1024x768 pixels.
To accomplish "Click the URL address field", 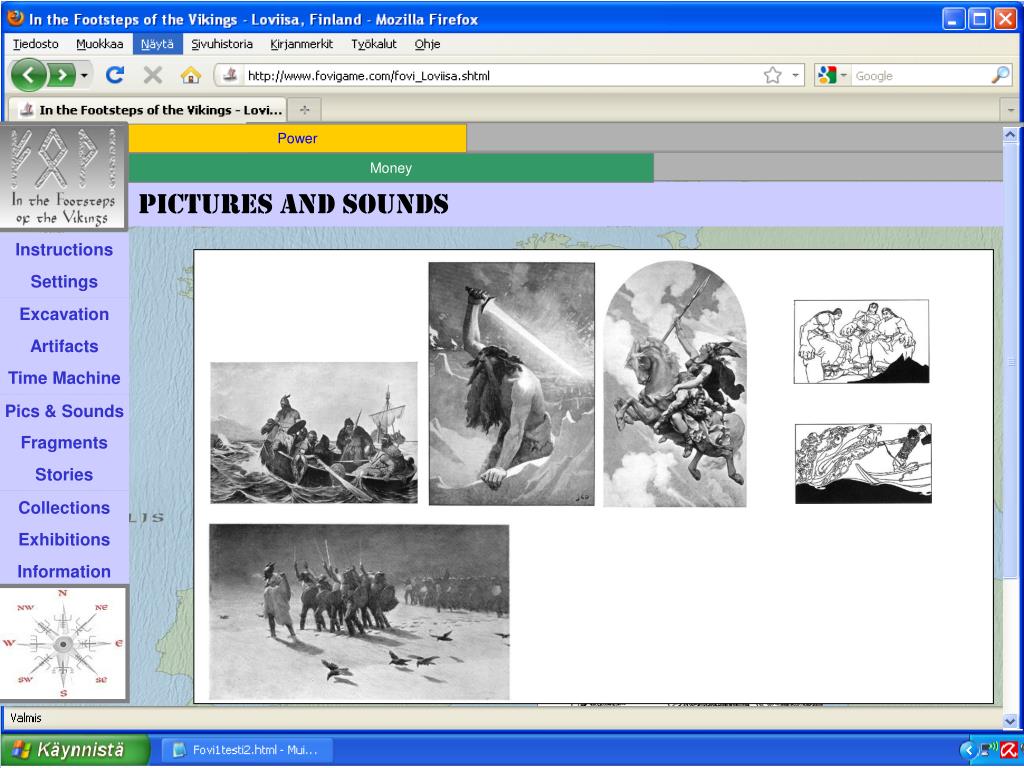I will coord(503,76).
